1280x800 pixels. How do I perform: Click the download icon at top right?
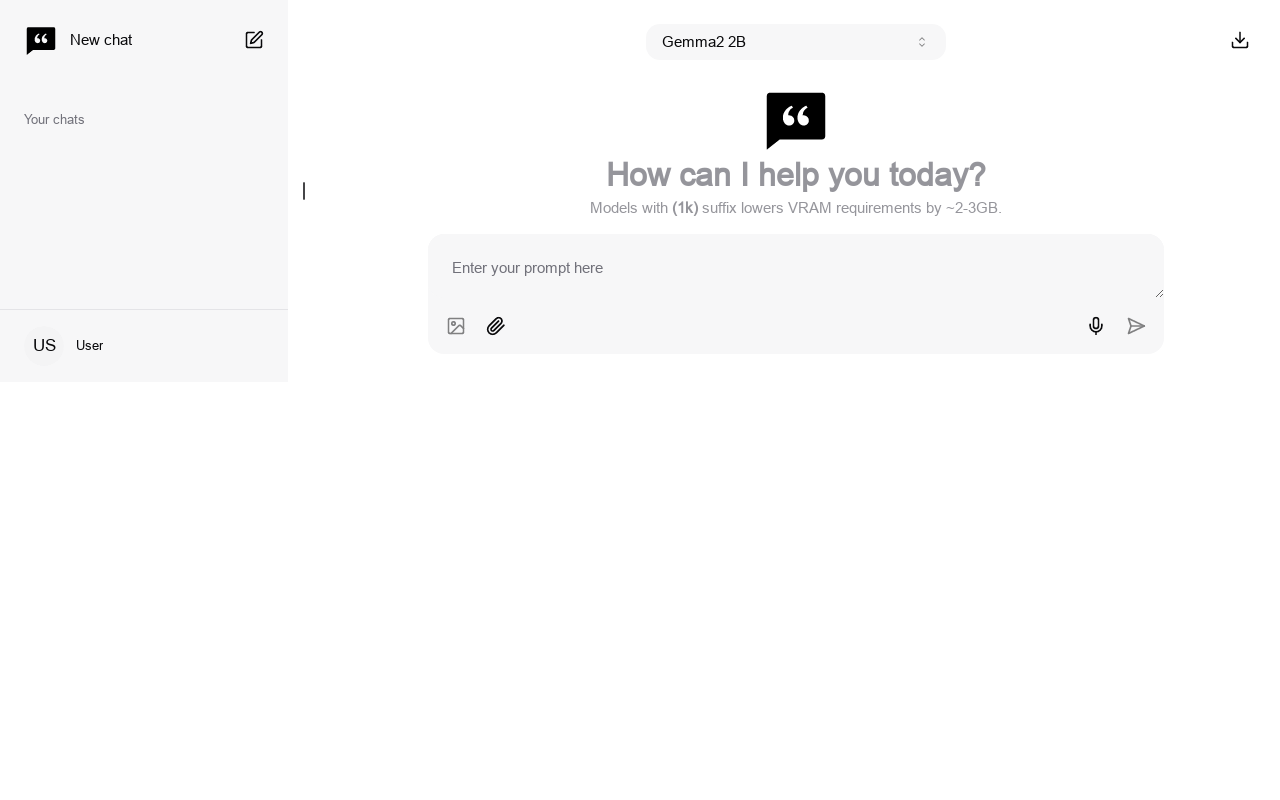click(x=1240, y=40)
